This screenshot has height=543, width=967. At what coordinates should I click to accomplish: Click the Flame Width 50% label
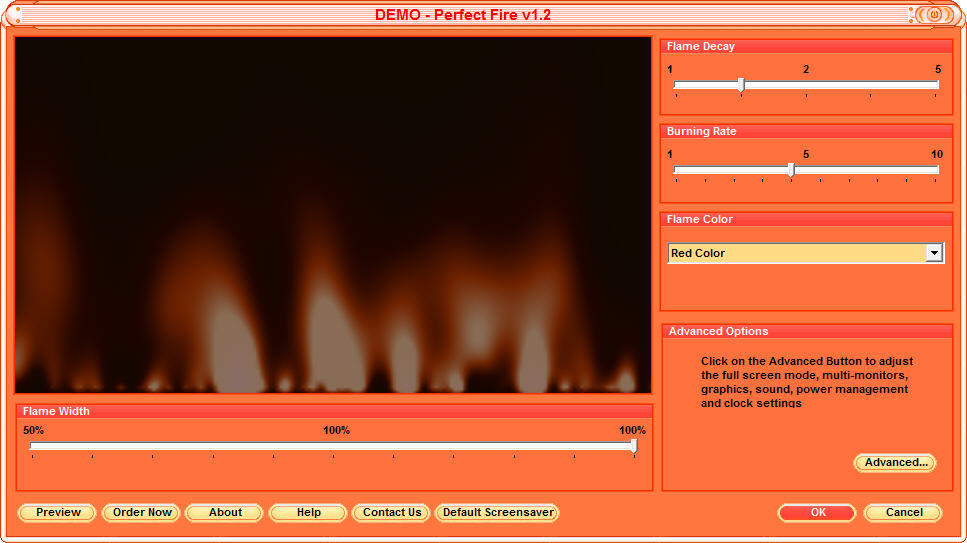click(33, 430)
